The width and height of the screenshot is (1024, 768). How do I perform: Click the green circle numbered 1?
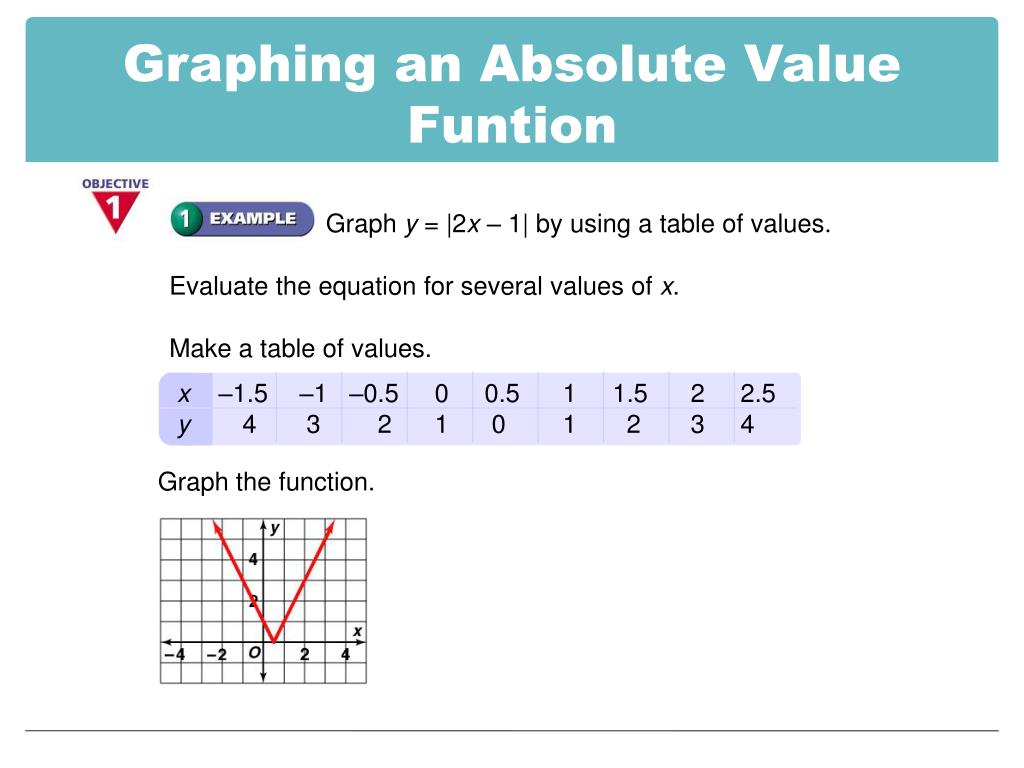[185, 219]
